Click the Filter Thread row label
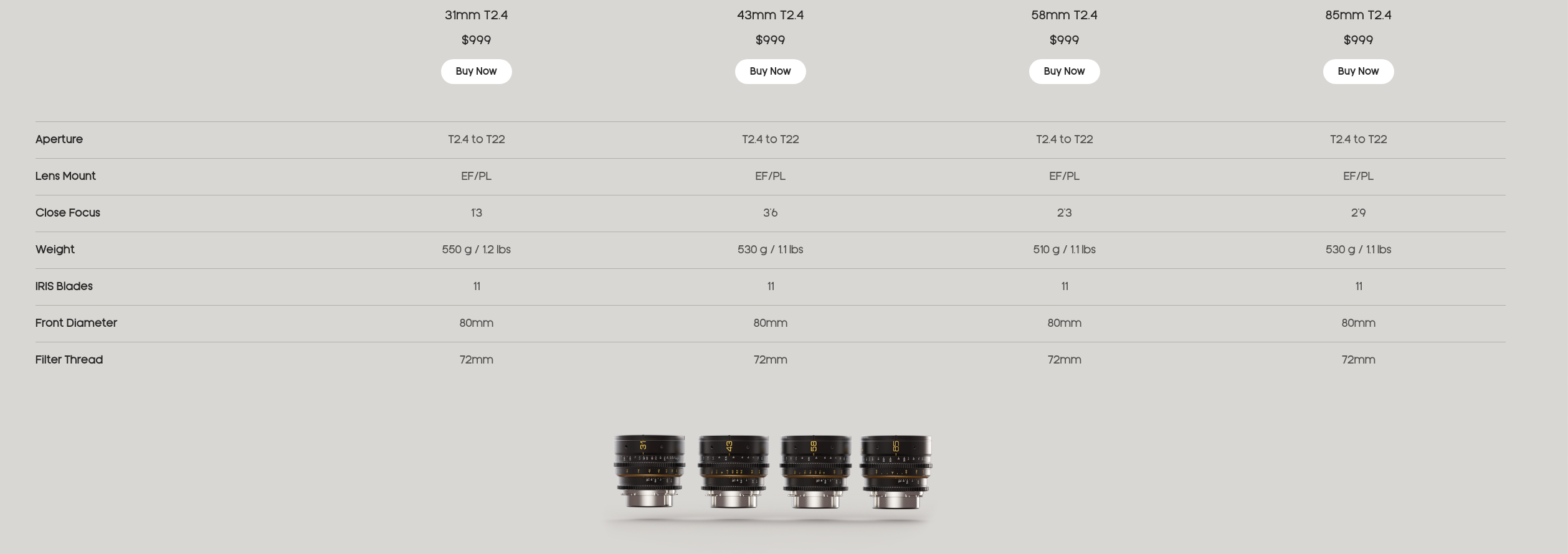This screenshot has width=1568, height=554. (69, 360)
